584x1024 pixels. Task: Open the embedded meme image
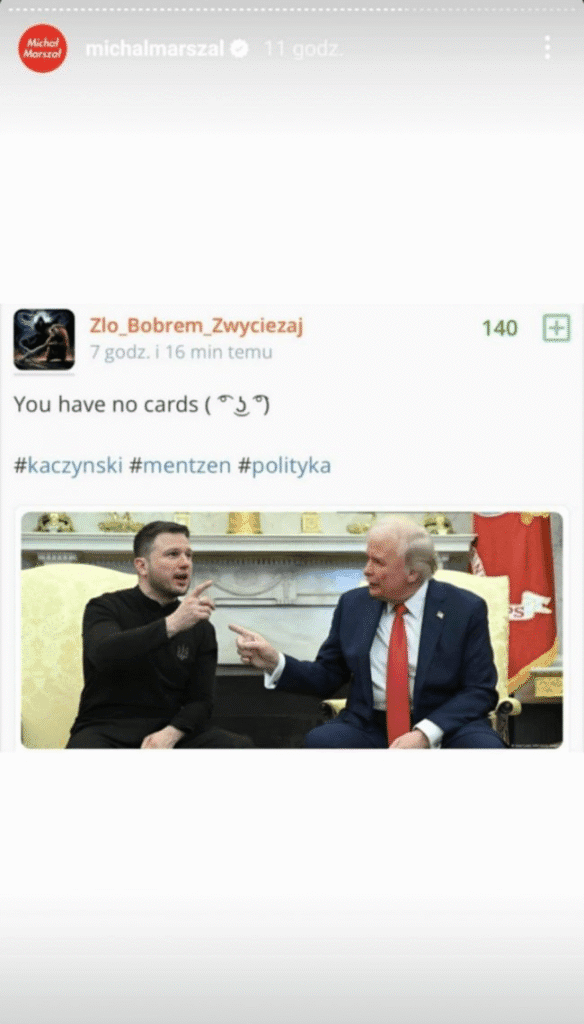291,630
